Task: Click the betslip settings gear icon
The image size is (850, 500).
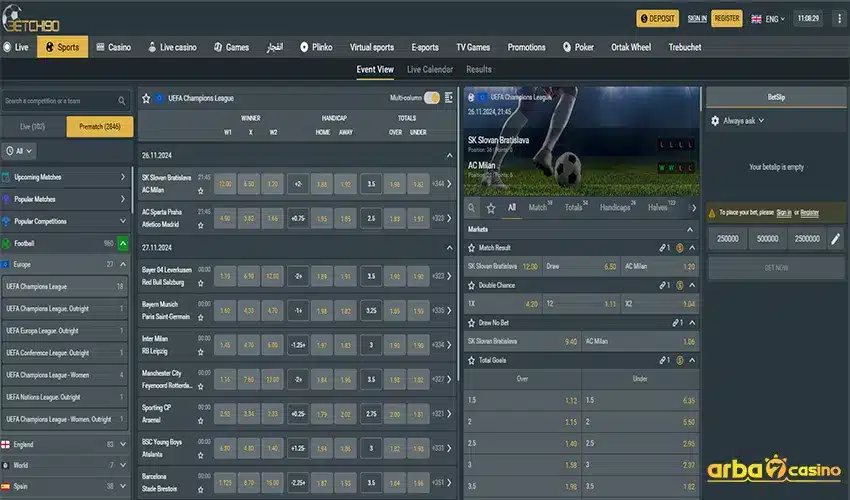Action: tap(715, 120)
